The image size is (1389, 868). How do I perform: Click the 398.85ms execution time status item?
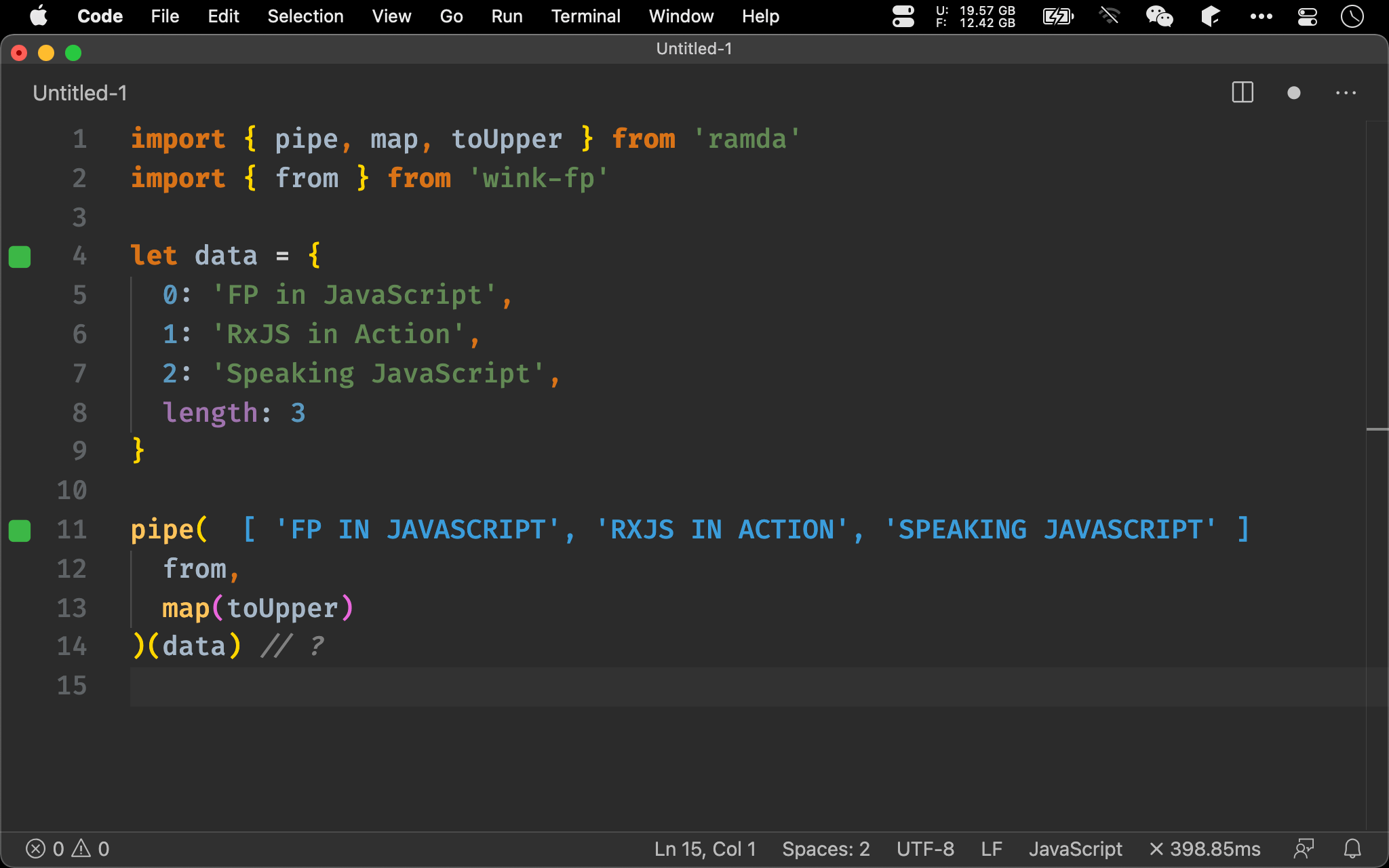[1205, 849]
